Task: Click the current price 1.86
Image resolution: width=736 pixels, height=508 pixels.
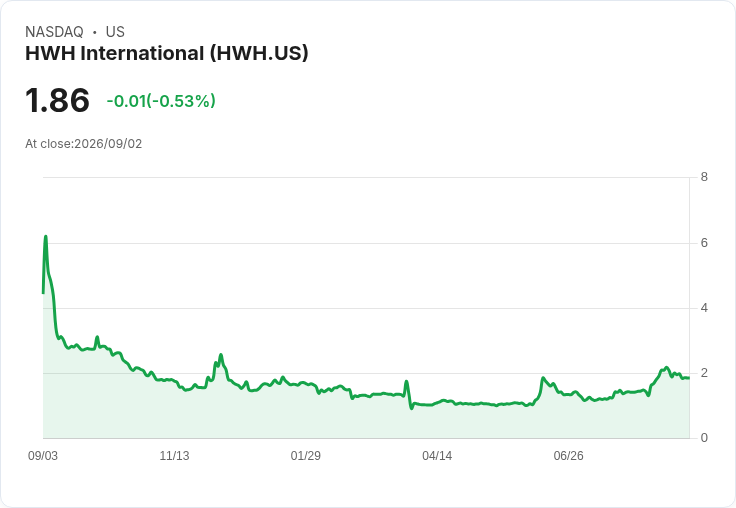Action: click(x=57, y=100)
